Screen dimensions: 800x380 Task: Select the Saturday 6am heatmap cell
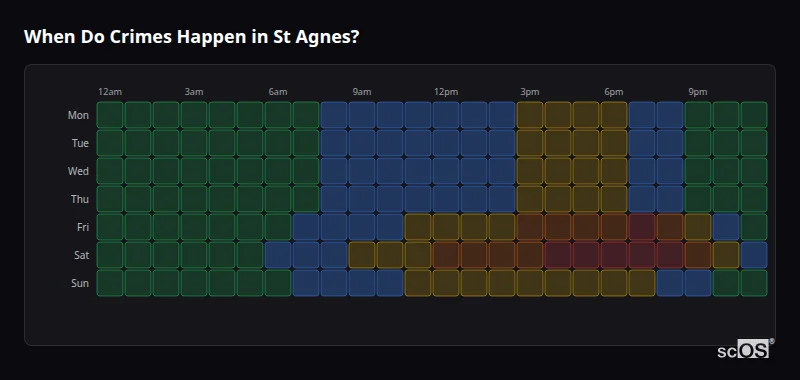pyautogui.click(x=278, y=255)
